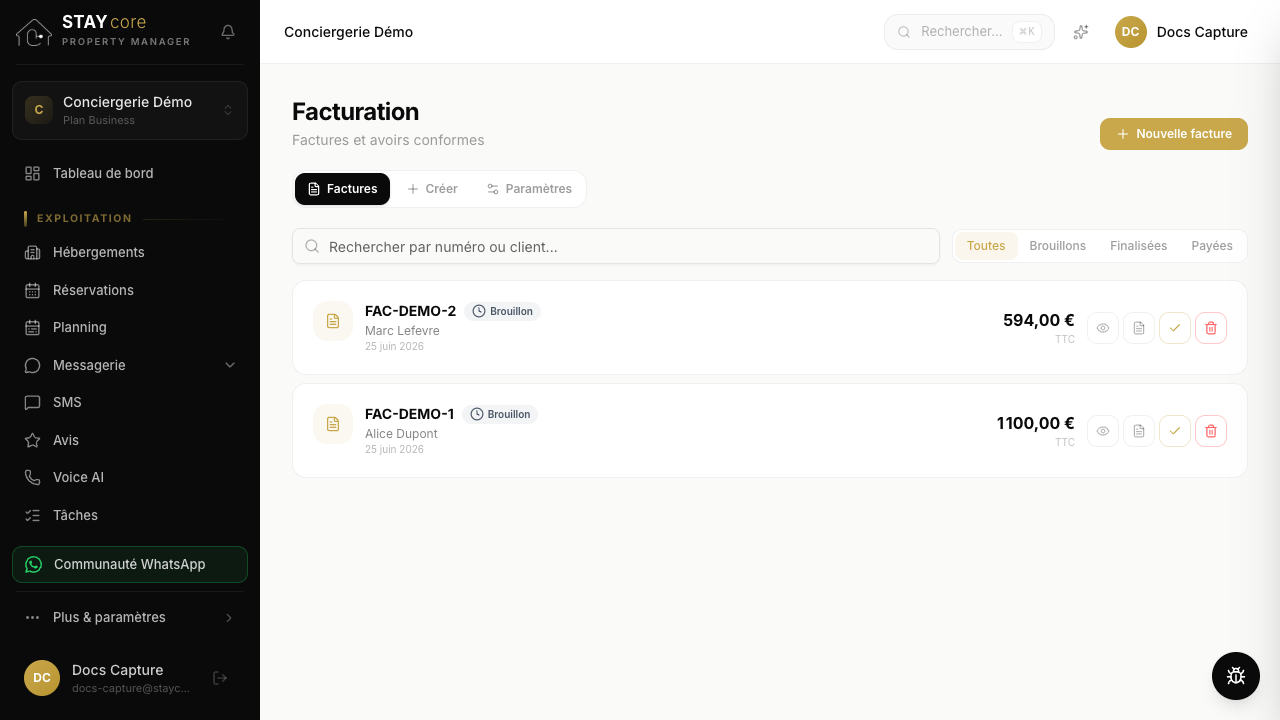Screen dimensions: 1280x720
Task: Focus the global Rechercher field
Action: (x=969, y=32)
